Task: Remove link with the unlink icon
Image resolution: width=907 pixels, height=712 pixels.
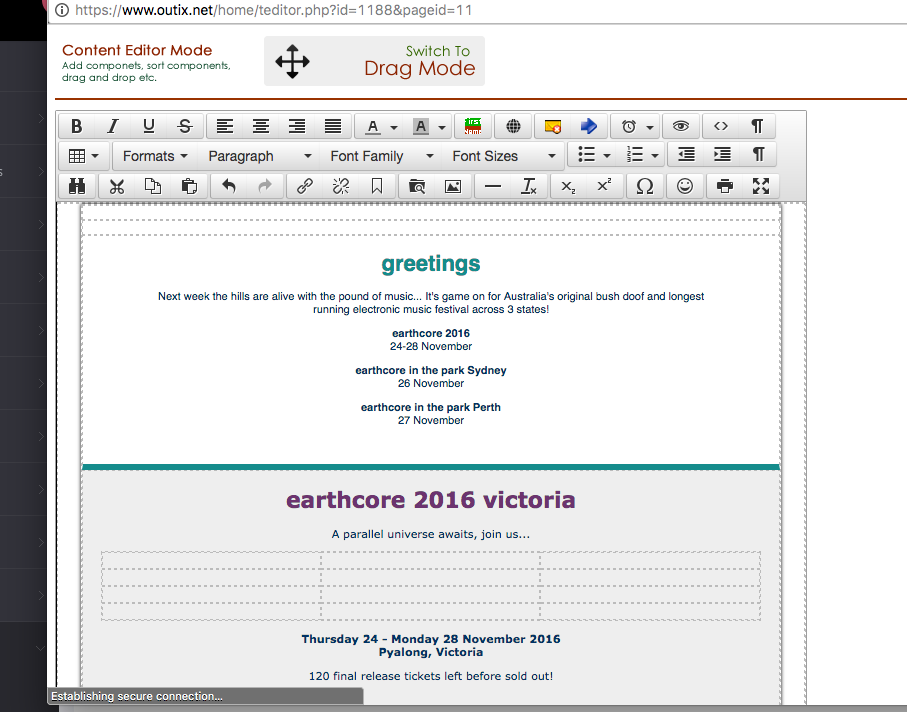Action: coord(341,186)
